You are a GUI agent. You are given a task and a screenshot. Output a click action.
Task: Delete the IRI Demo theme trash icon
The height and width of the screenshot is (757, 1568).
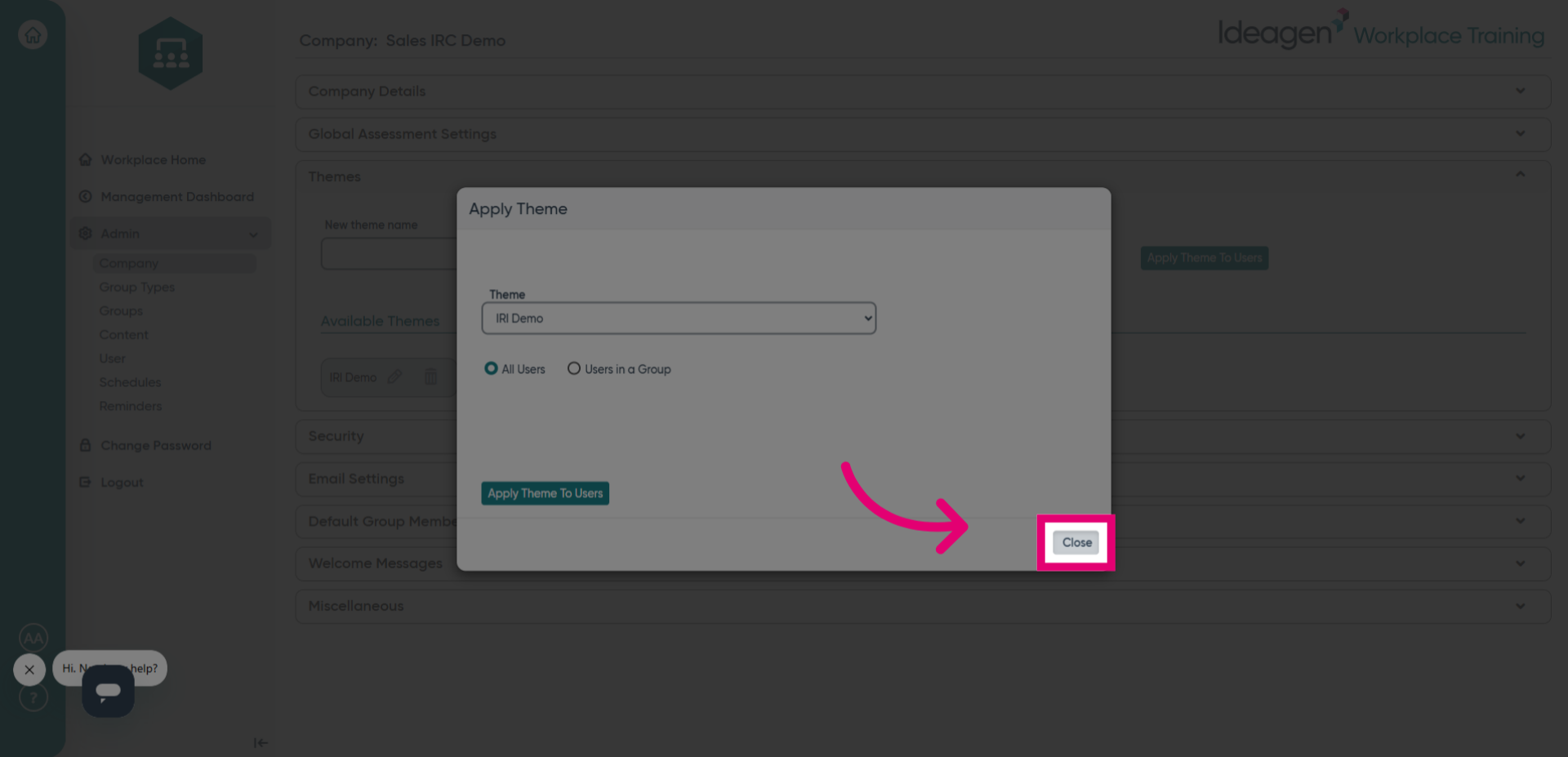[x=430, y=376]
